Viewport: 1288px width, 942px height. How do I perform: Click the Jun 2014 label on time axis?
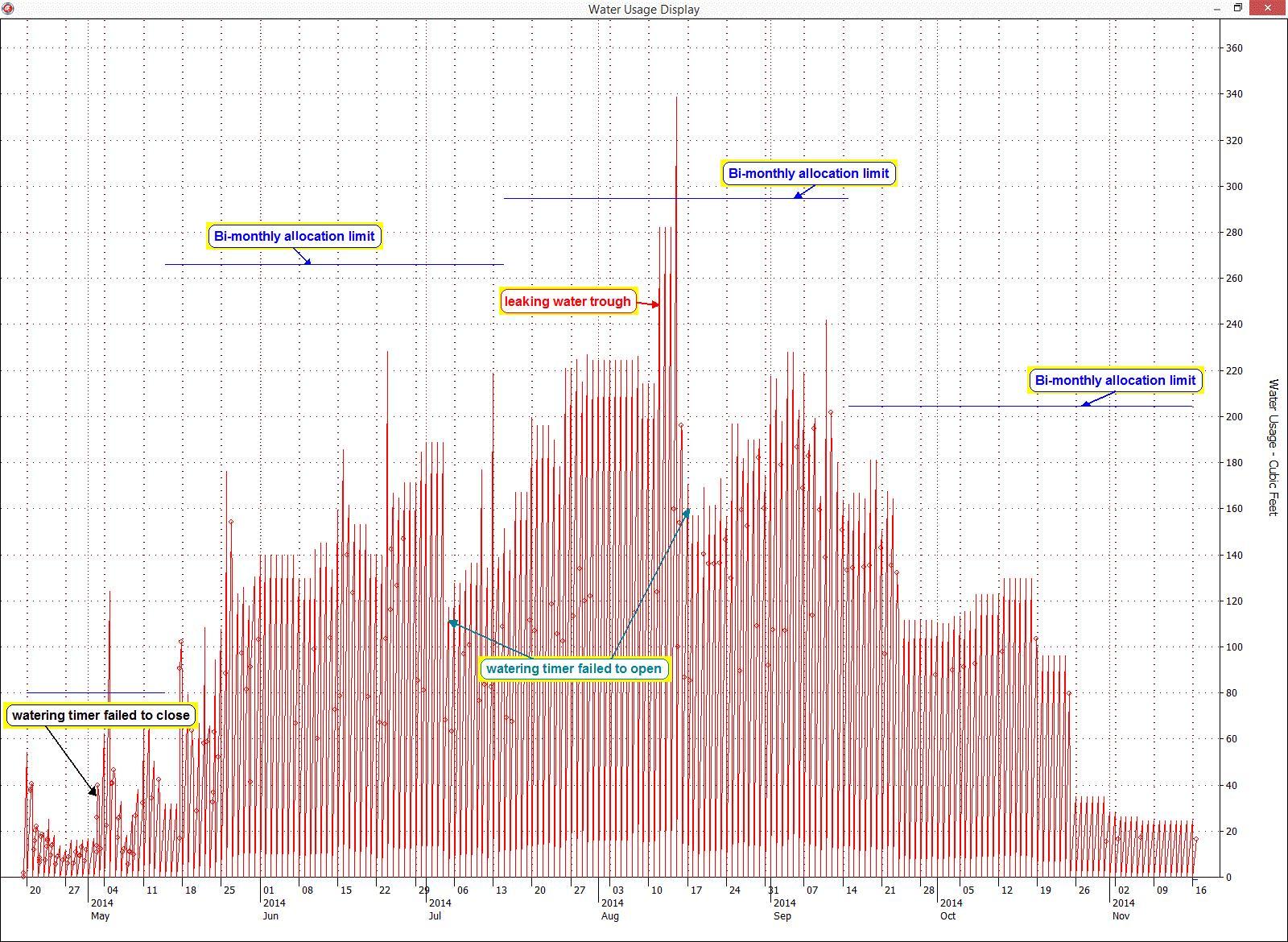point(271,910)
